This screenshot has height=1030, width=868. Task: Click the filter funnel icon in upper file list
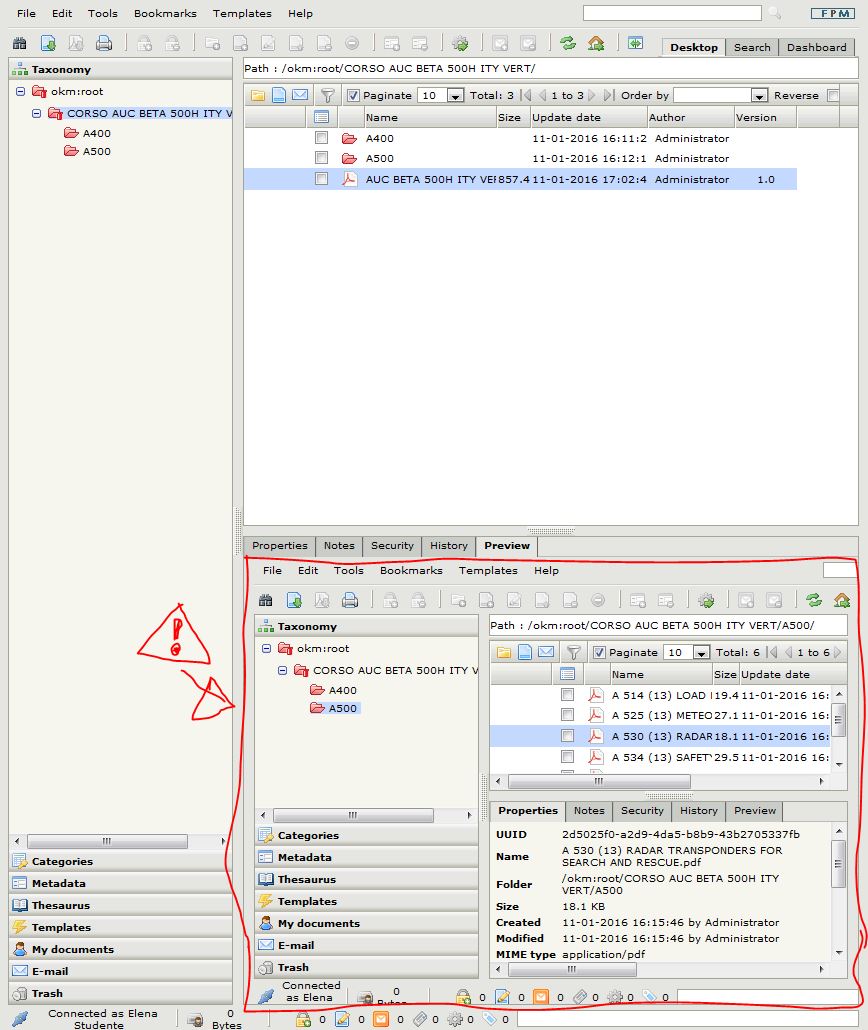click(327, 95)
